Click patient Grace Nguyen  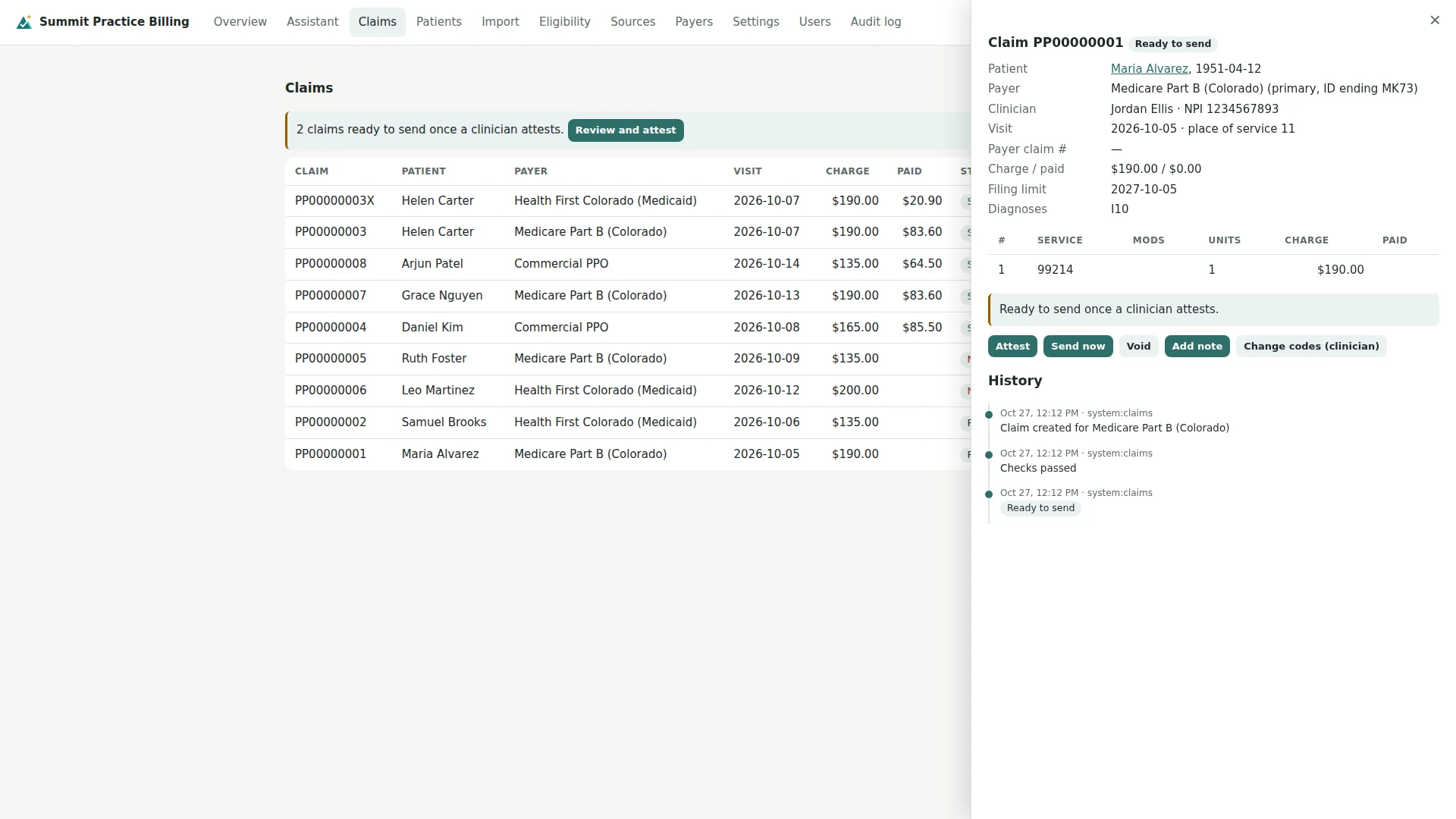(x=441, y=296)
